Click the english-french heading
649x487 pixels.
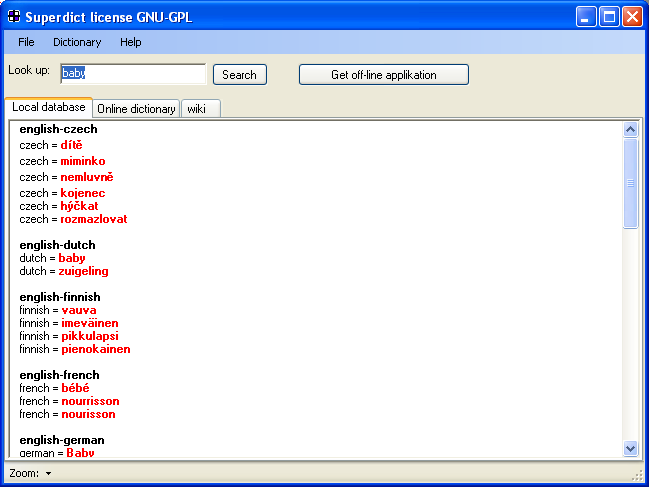[x=60, y=375]
